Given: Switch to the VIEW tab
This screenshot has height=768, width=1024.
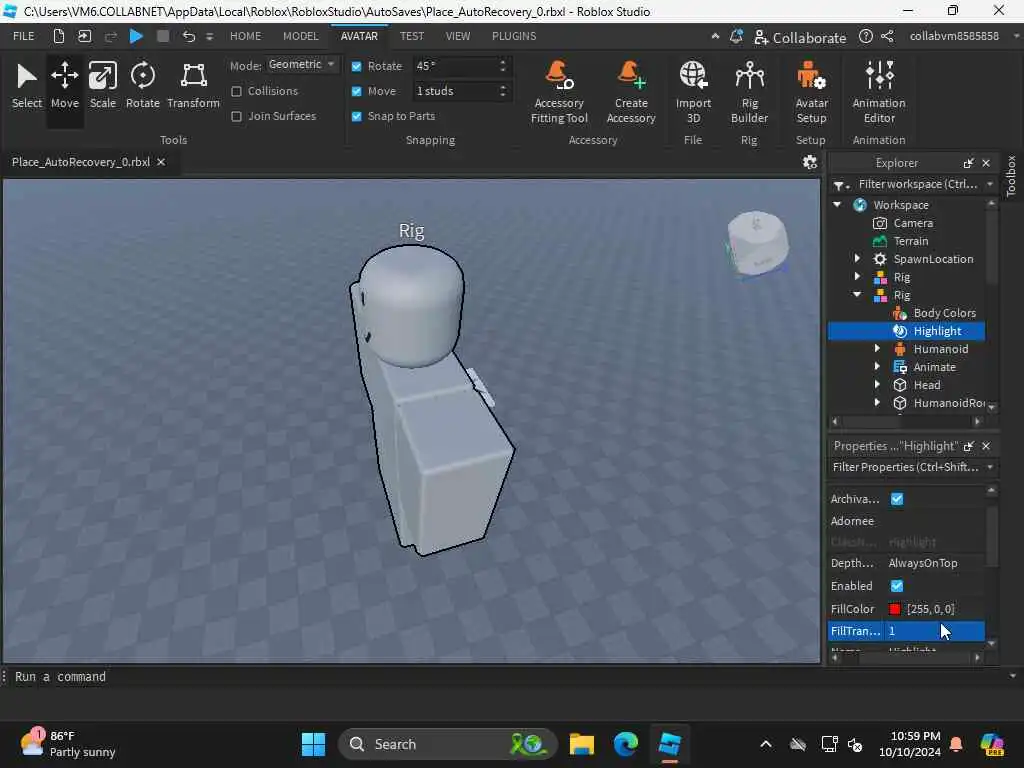Looking at the screenshot, I should click(457, 36).
